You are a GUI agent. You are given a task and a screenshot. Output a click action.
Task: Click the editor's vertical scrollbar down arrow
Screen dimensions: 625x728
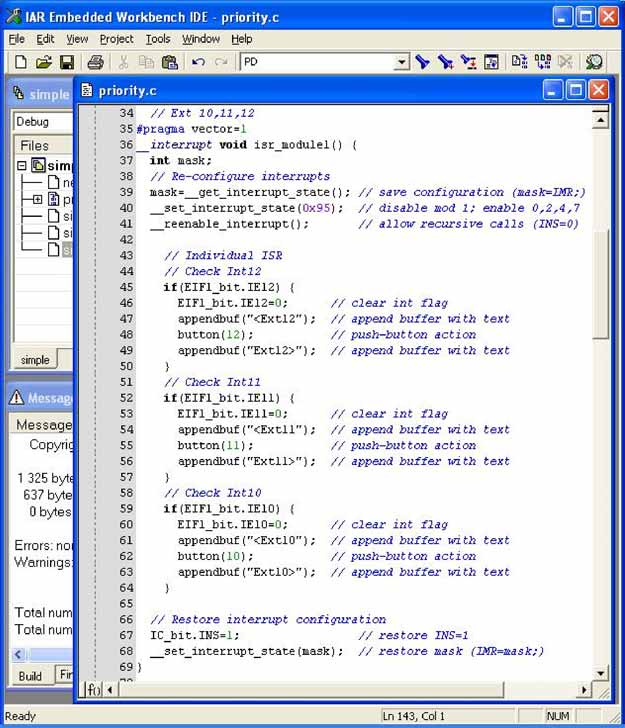pos(600,672)
